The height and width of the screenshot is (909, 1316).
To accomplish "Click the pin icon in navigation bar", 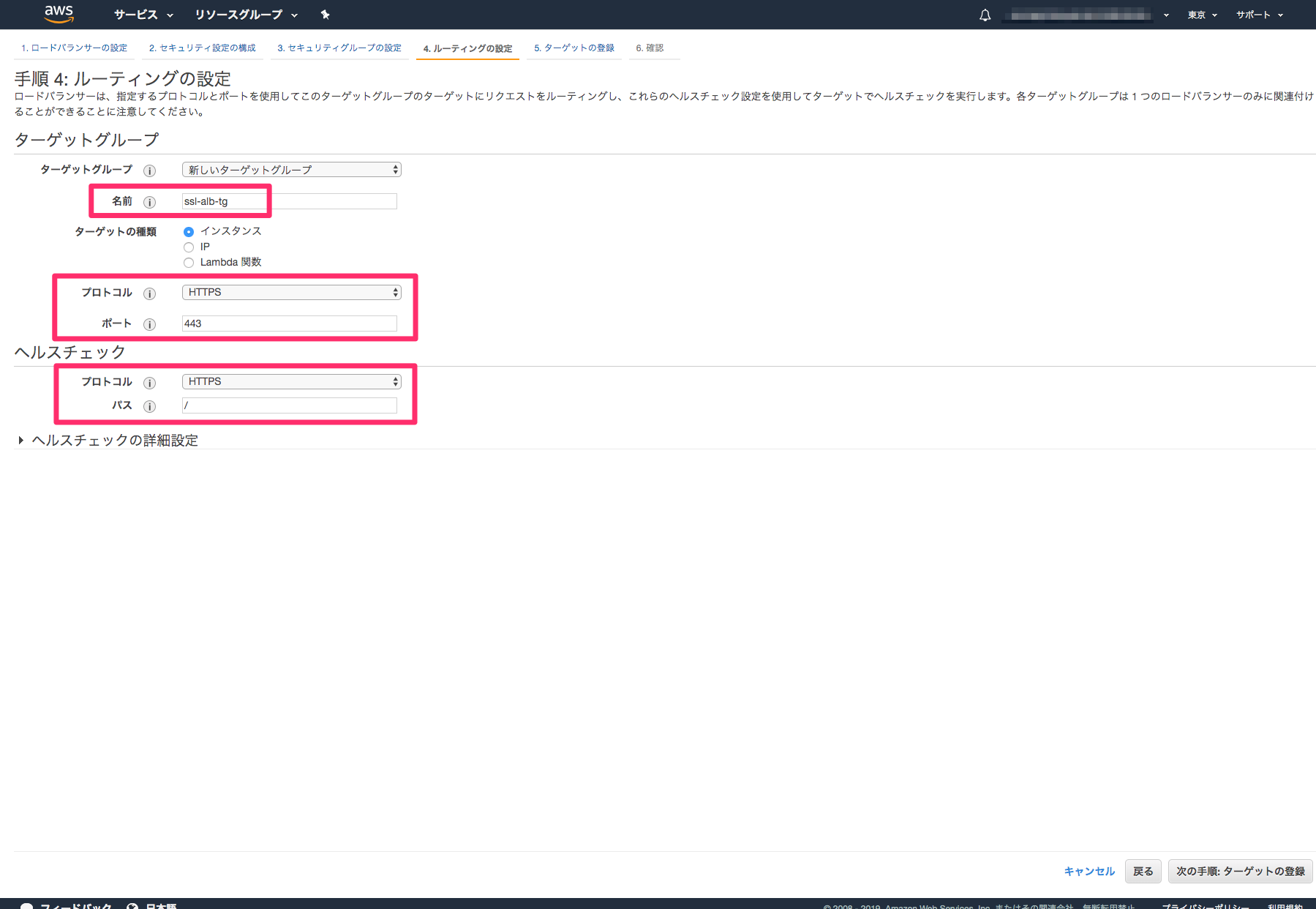I will point(324,15).
